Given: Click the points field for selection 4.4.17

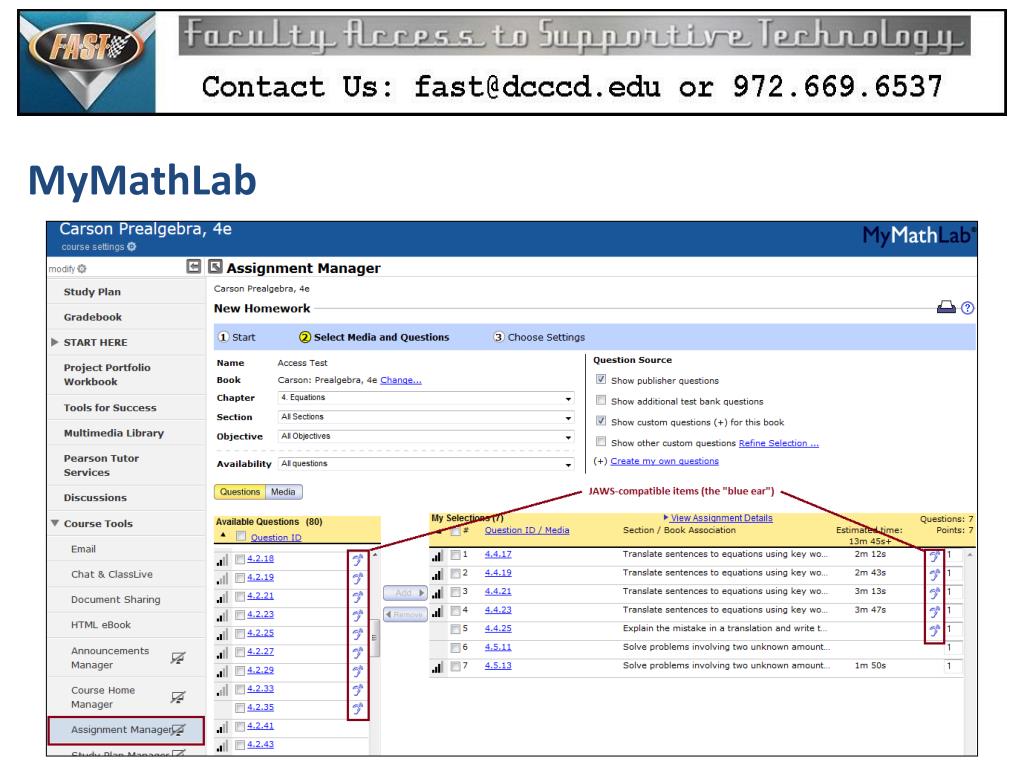Looking at the screenshot, I should (953, 555).
